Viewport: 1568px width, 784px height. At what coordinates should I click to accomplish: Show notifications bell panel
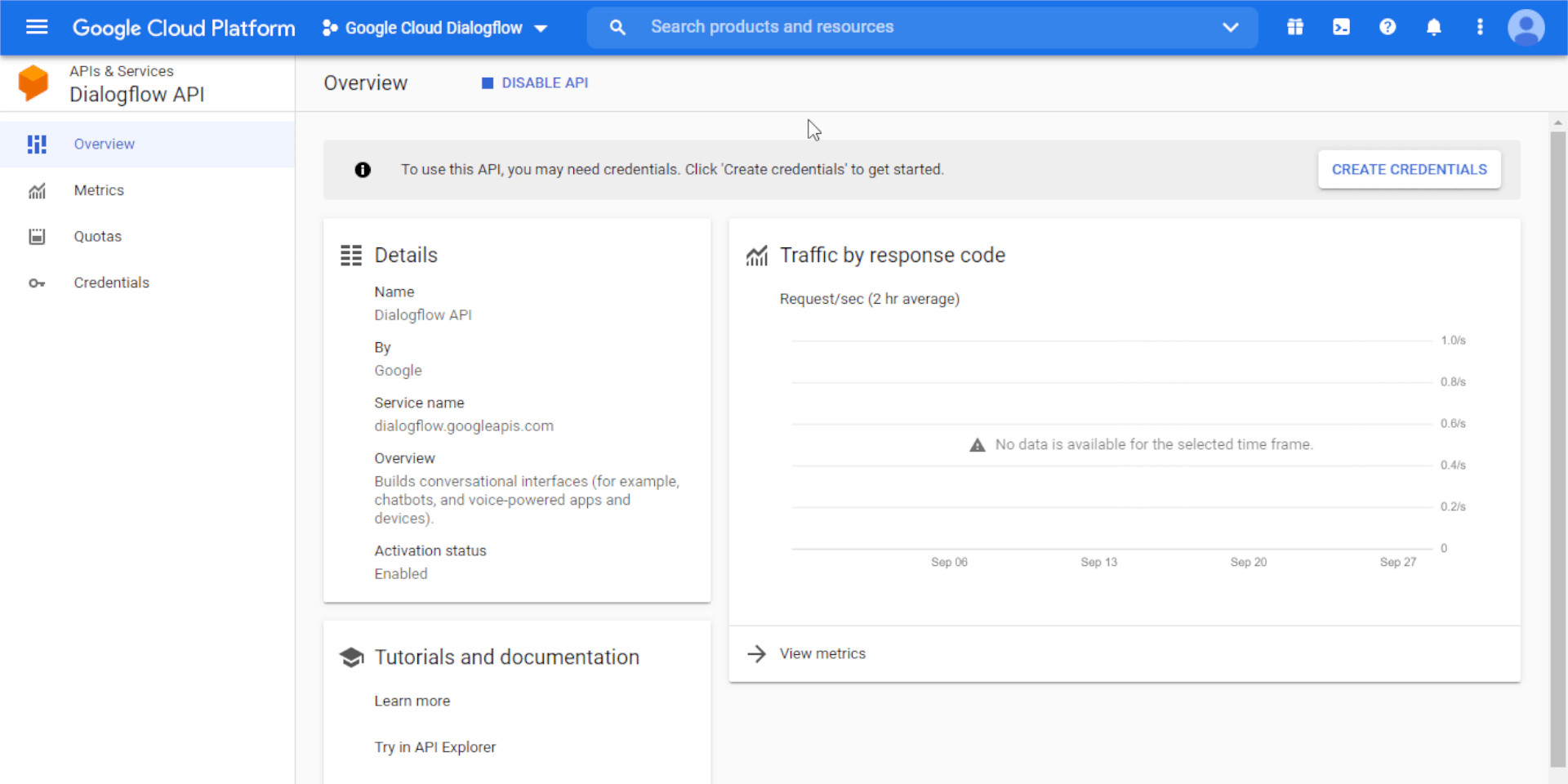coord(1433,27)
